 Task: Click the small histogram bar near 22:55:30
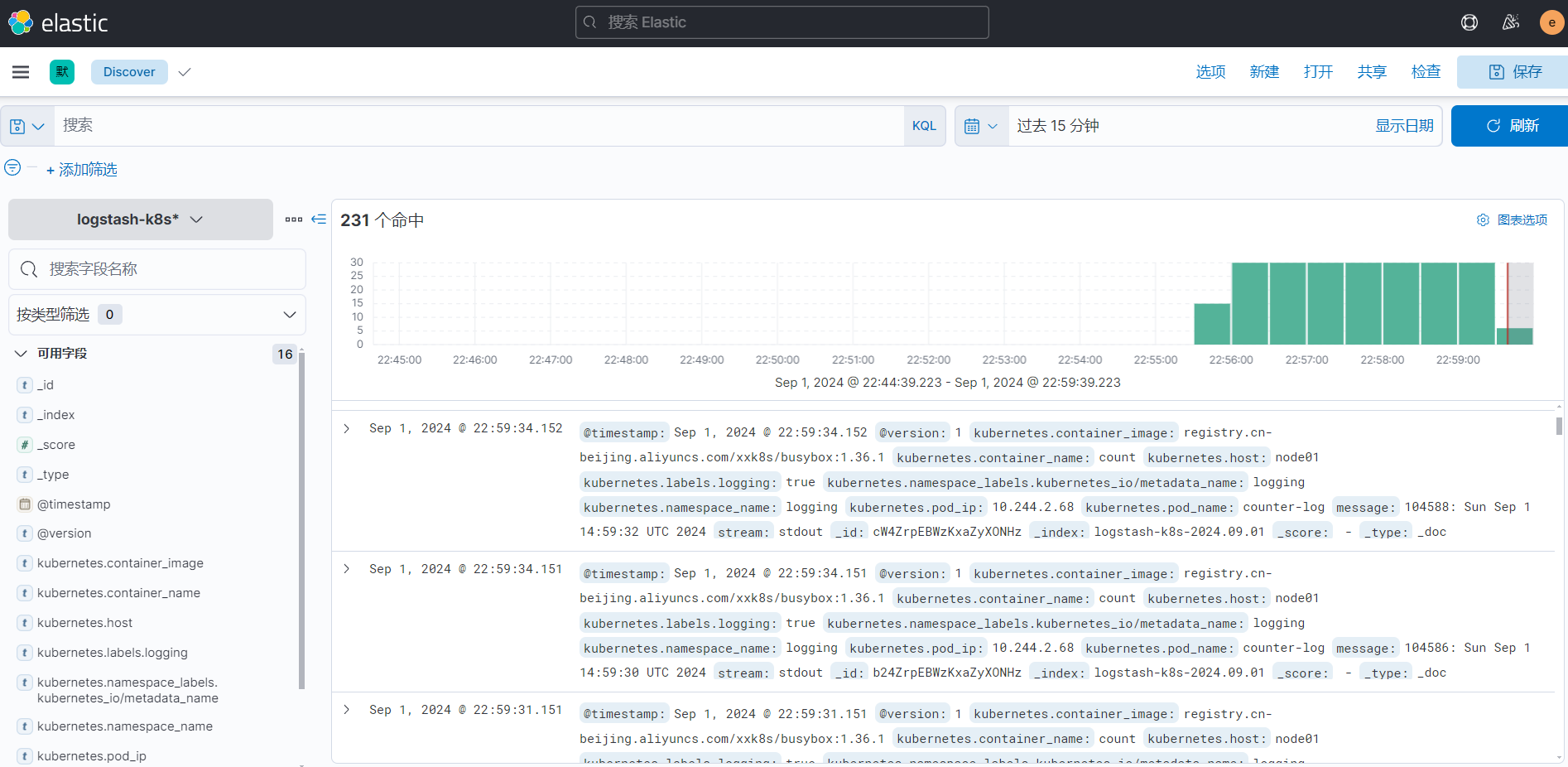[1212, 324]
